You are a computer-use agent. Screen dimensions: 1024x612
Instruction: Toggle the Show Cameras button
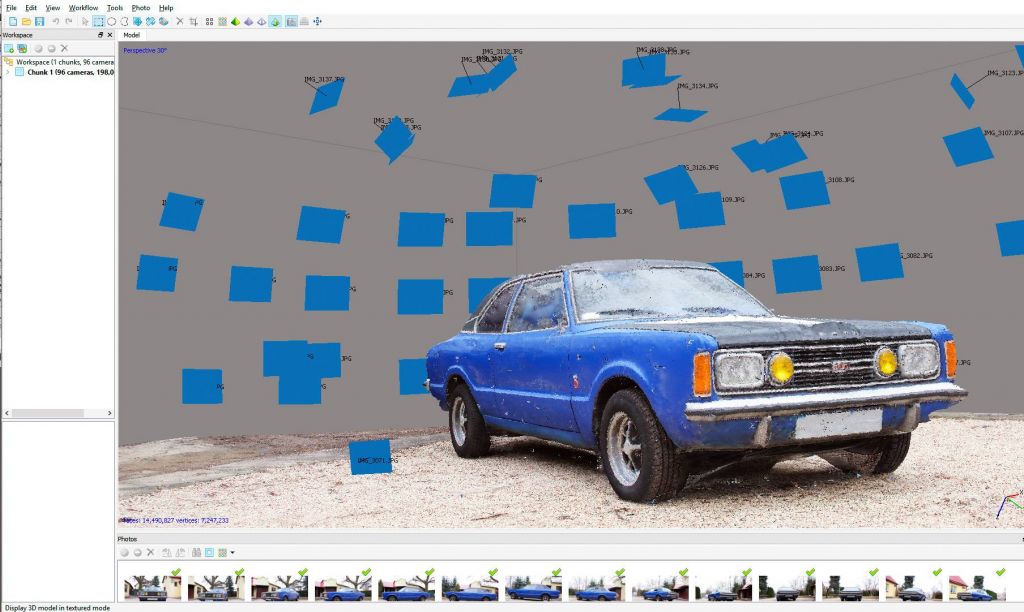tap(291, 21)
